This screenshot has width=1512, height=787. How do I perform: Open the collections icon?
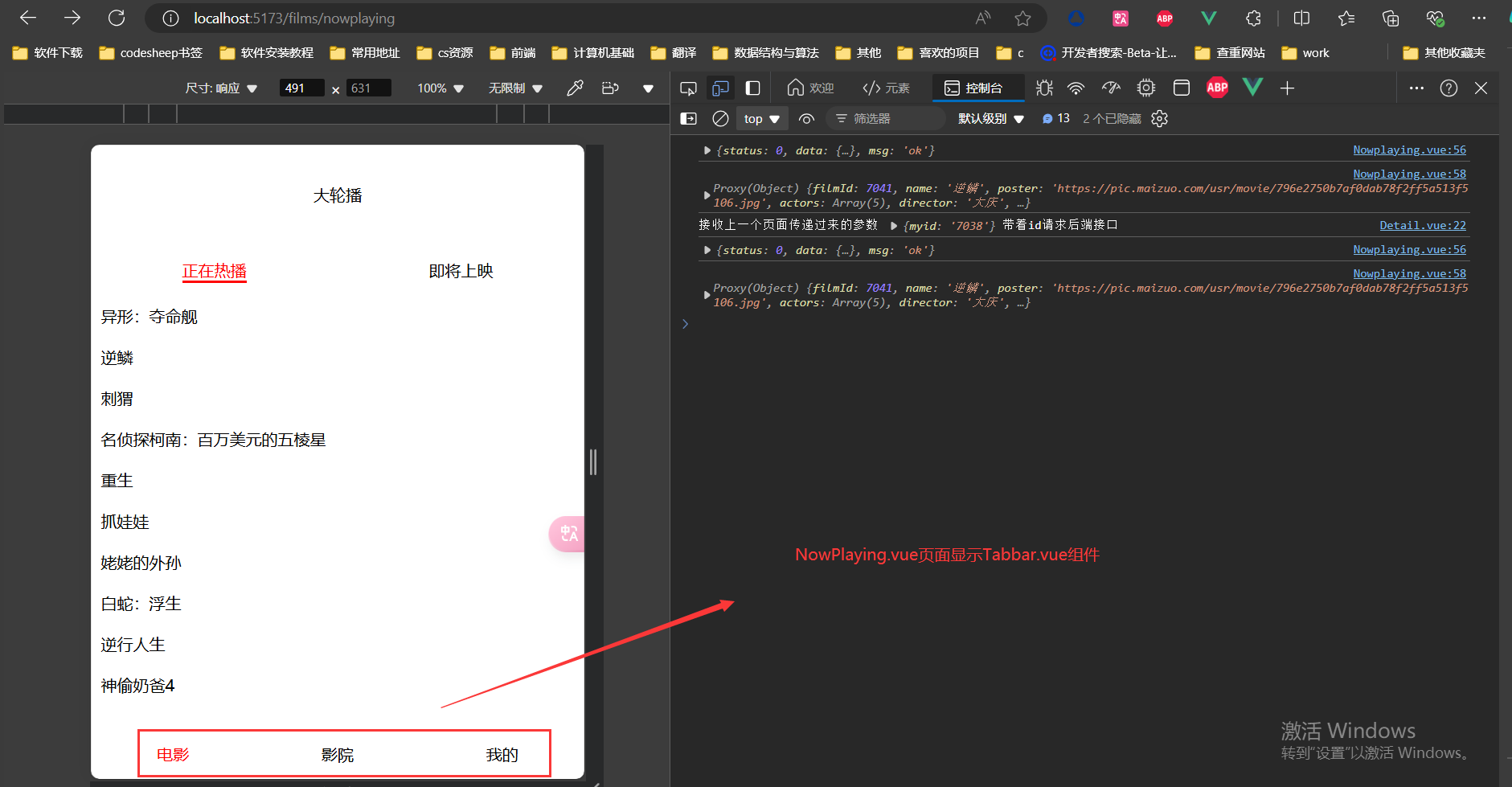tap(1391, 18)
